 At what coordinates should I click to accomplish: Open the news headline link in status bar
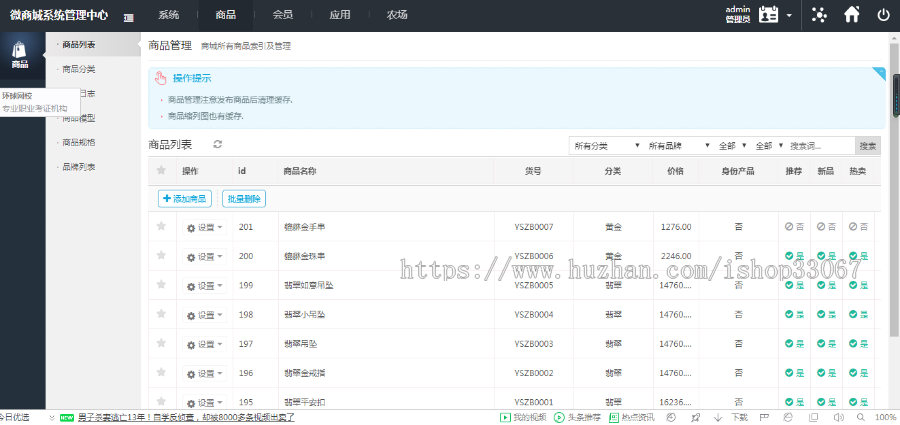[186, 418]
